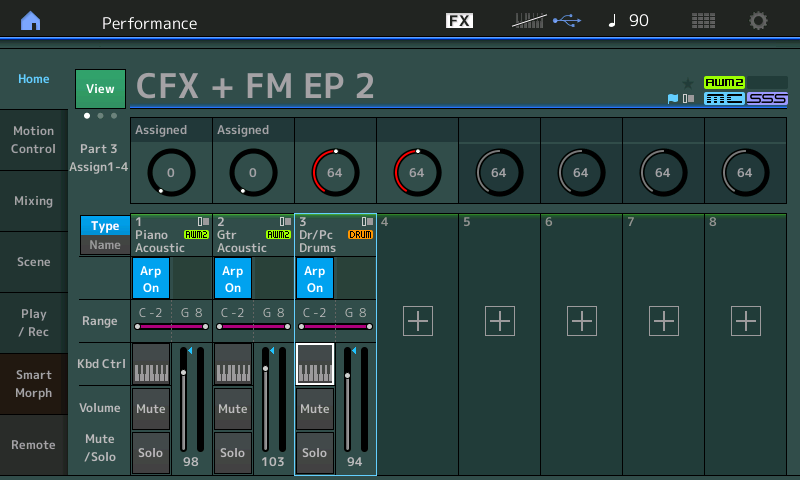Switch part display to Type
Screen dimensions: 800x480
click(x=105, y=225)
